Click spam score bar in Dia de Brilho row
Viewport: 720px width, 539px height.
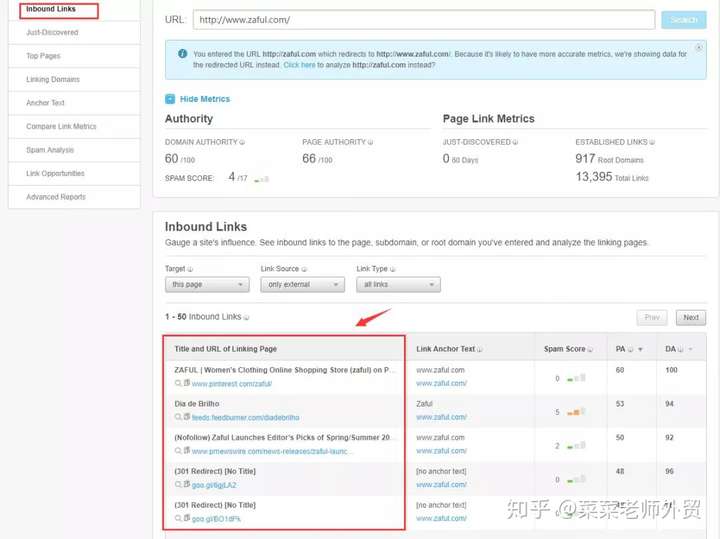[576, 412]
